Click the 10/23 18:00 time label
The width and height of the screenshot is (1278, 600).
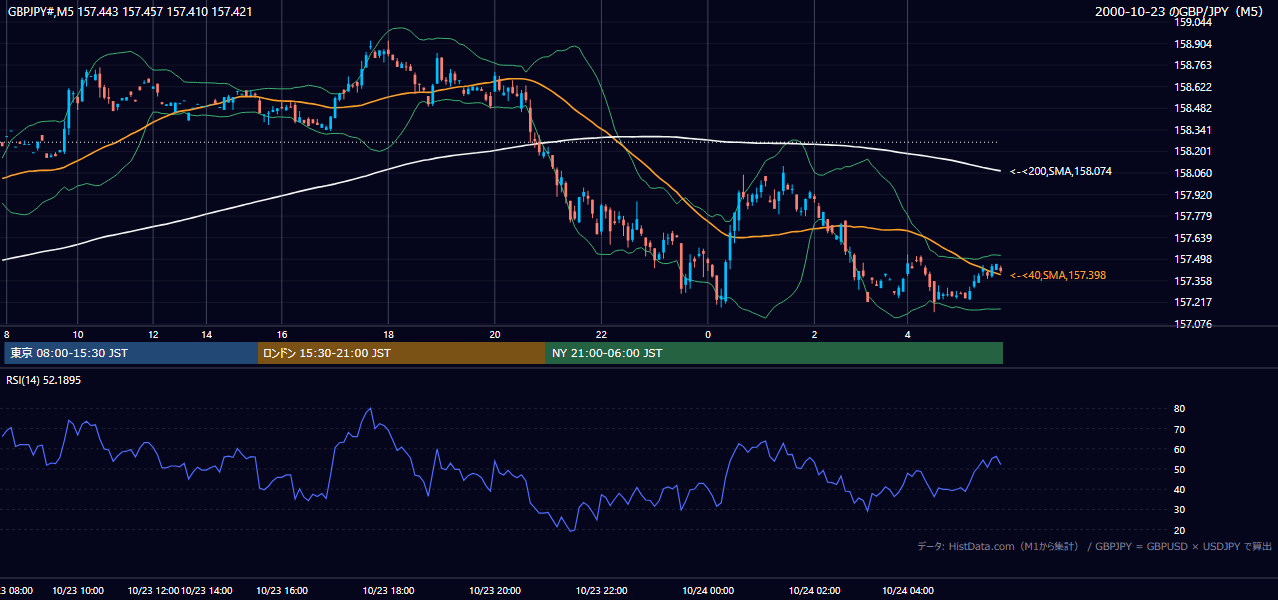[388, 591]
